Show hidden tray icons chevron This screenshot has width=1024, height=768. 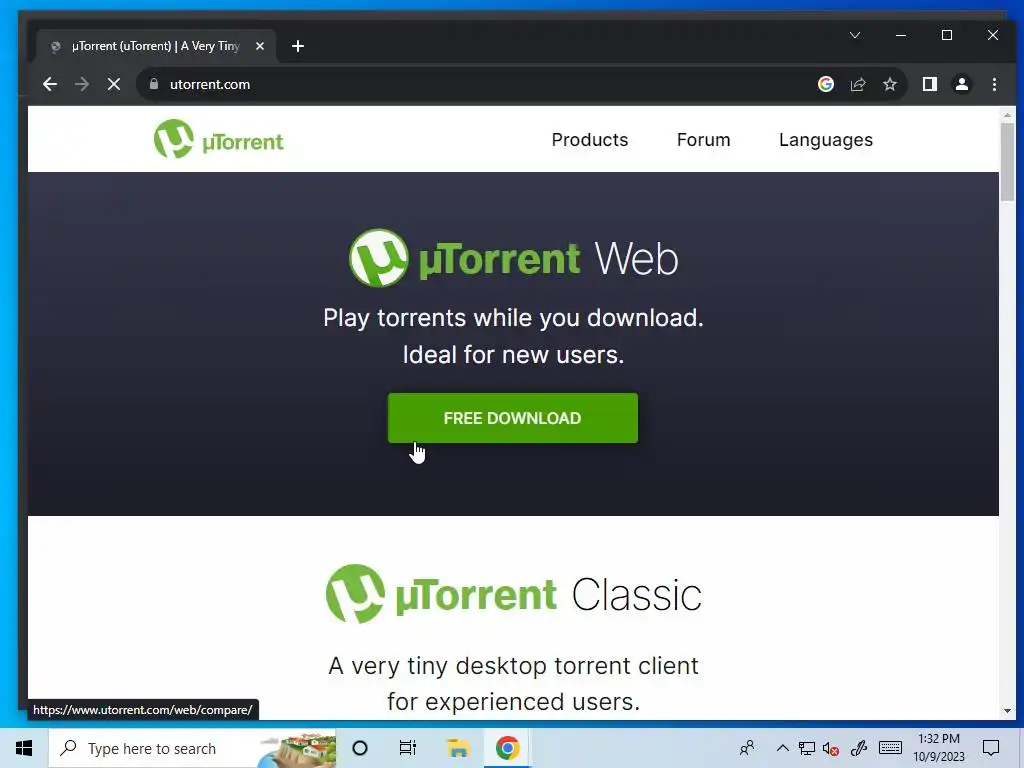click(x=782, y=748)
